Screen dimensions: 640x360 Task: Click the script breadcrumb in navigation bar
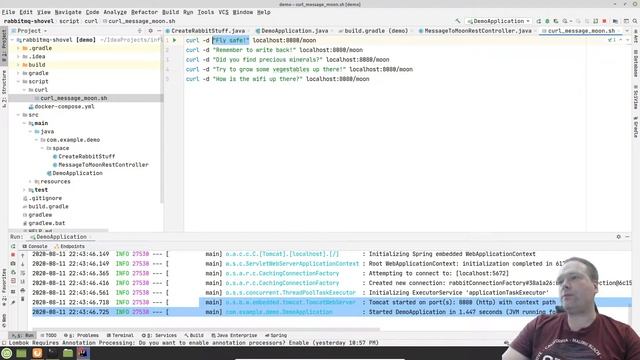point(69,21)
